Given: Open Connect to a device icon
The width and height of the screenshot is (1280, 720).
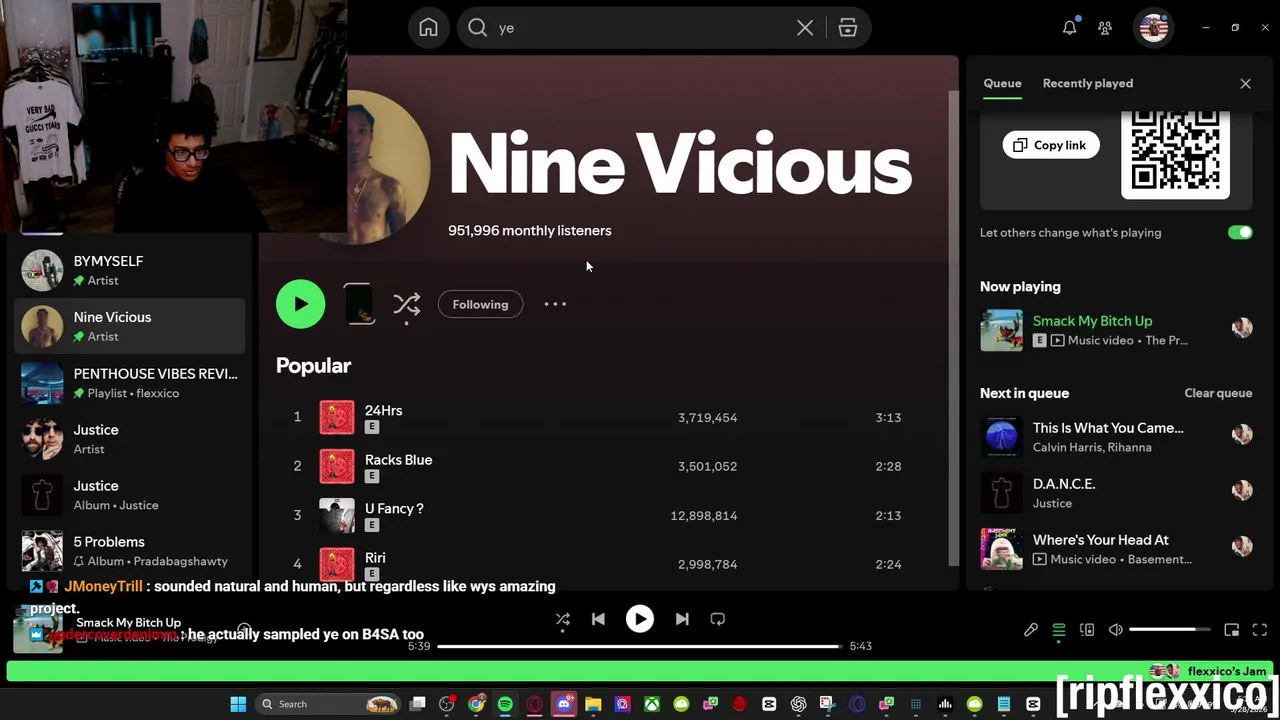Looking at the screenshot, I should tap(1087, 630).
